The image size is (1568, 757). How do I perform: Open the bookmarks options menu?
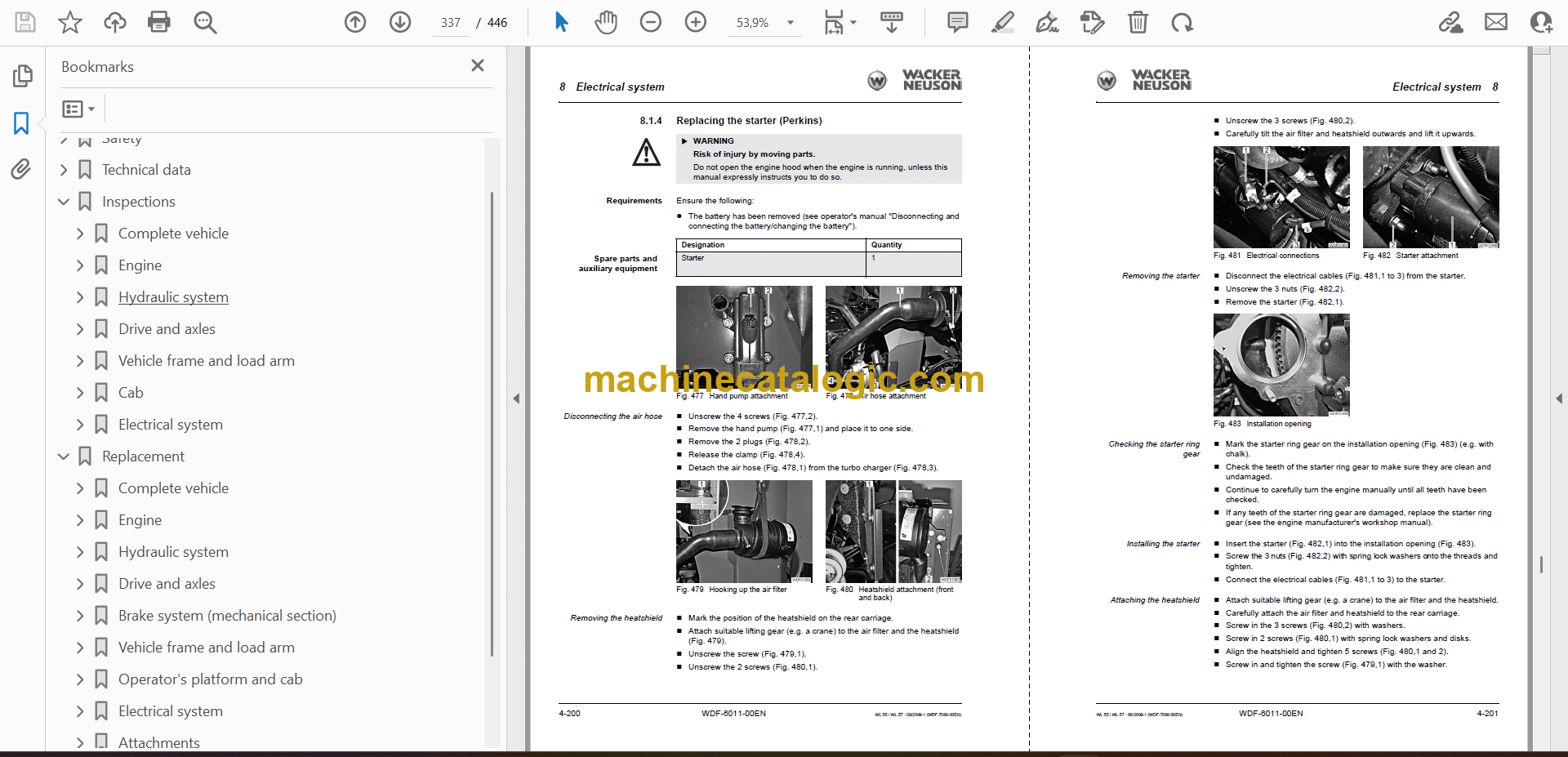78,109
